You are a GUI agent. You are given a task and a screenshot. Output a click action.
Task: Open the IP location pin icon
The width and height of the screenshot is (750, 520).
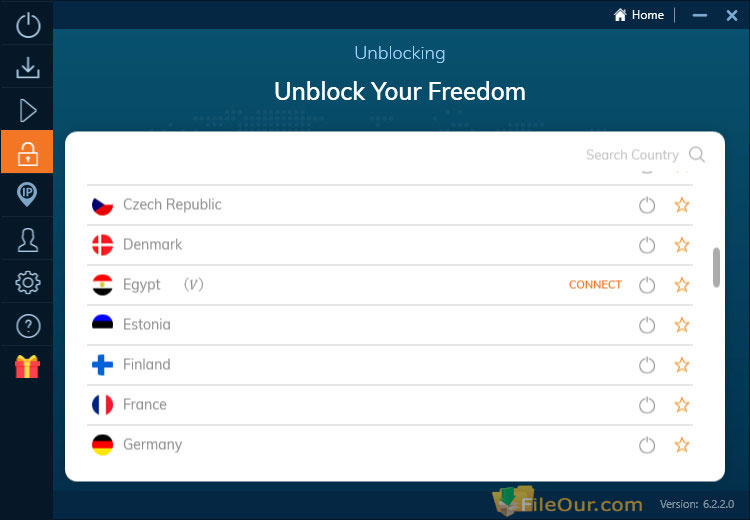click(27, 195)
